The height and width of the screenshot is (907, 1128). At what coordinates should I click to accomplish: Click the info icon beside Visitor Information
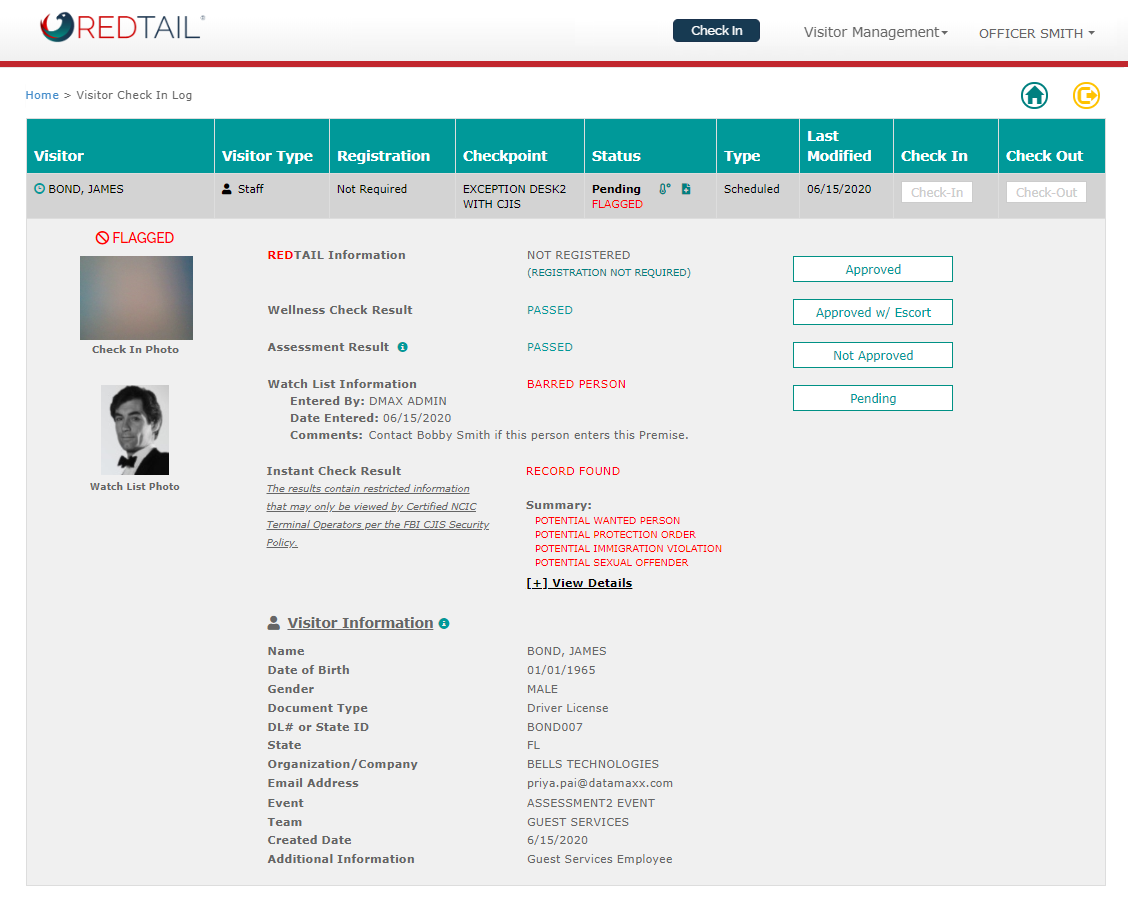[444, 624]
